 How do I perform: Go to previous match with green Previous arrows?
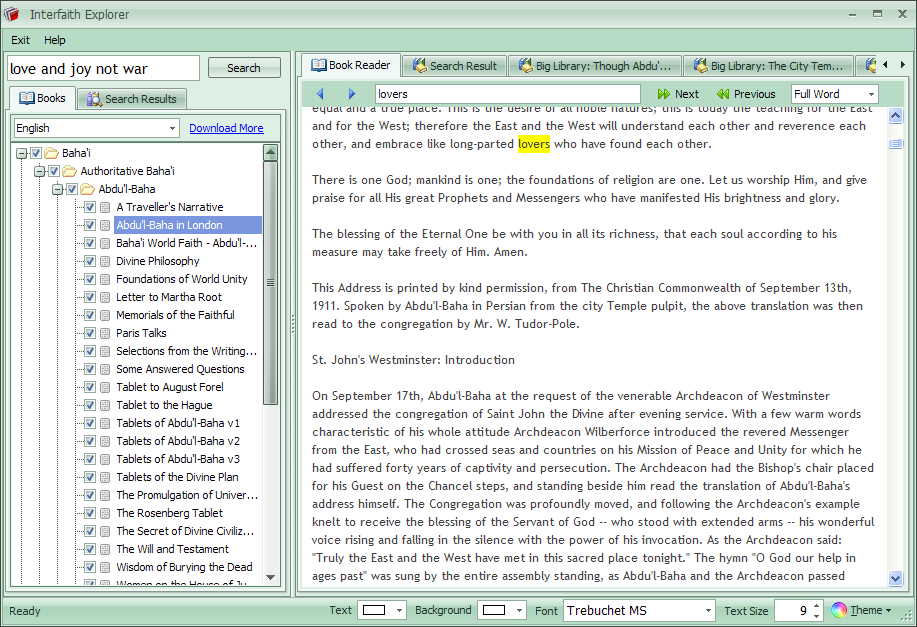point(746,94)
